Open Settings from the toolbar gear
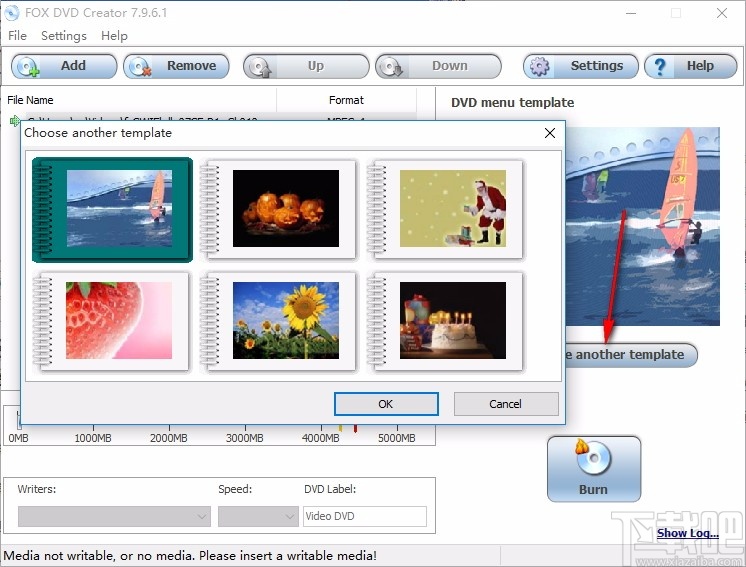Viewport: 746px width, 567px height. 580,66
